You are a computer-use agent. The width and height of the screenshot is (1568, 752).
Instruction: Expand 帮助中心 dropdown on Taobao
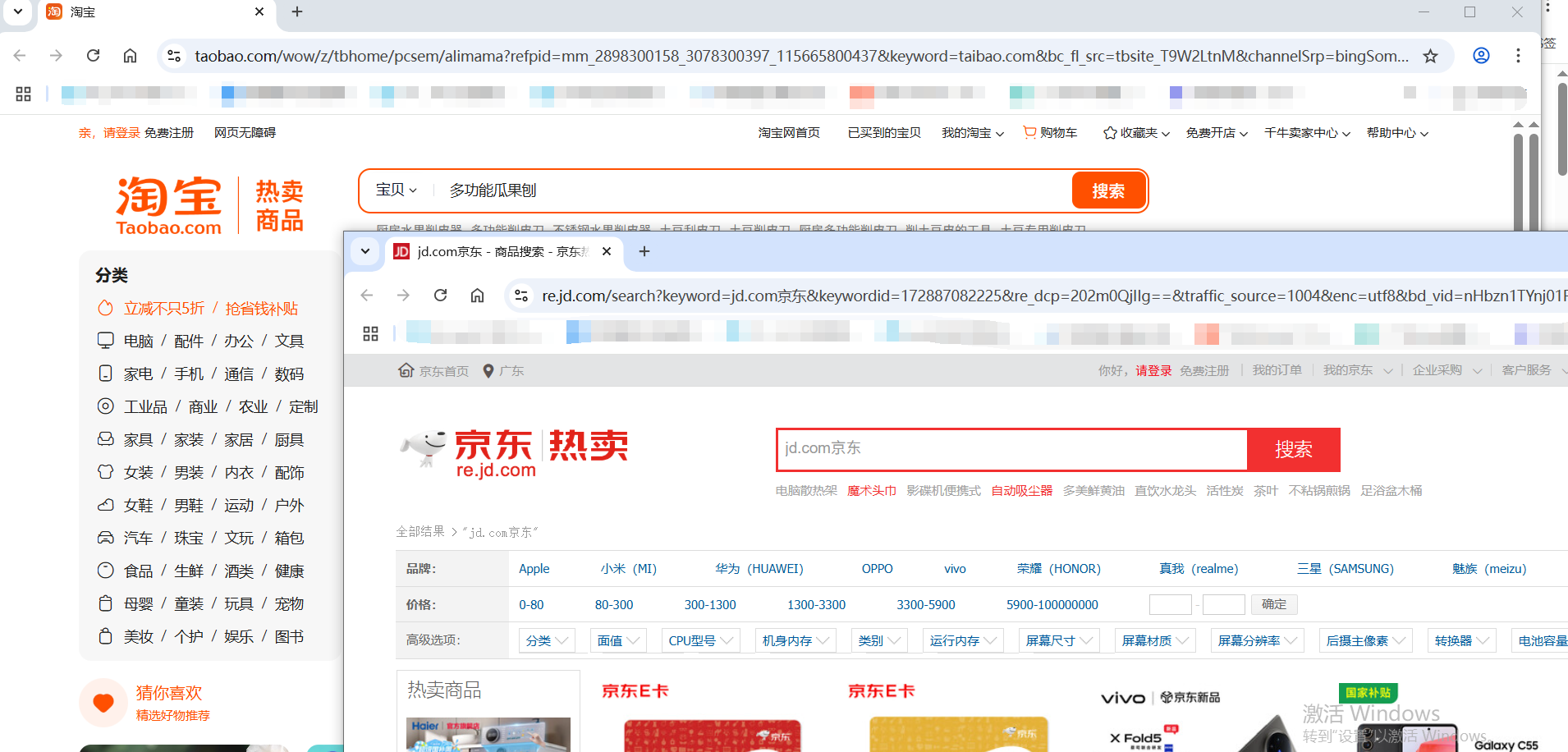[1397, 132]
